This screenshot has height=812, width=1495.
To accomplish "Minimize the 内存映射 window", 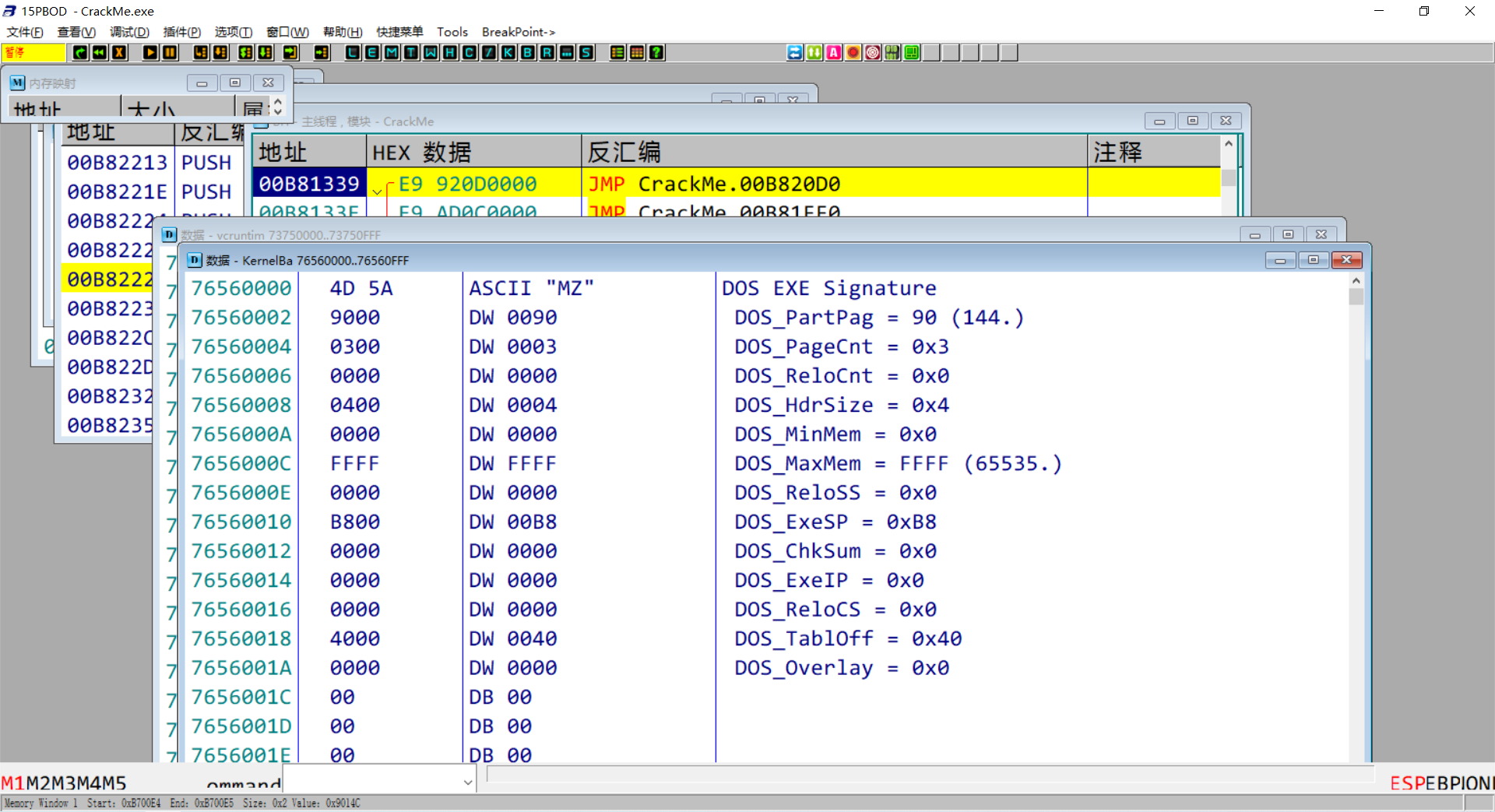I will click(x=202, y=83).
